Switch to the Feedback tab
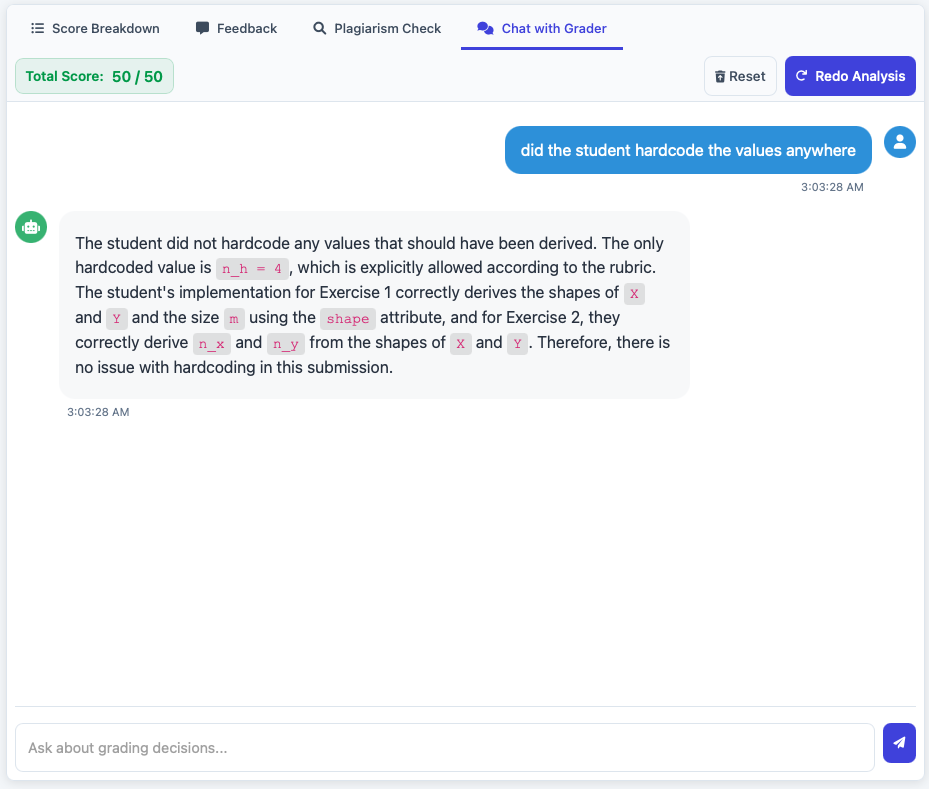Screen dimensions: 929x789 pos(236,28)
